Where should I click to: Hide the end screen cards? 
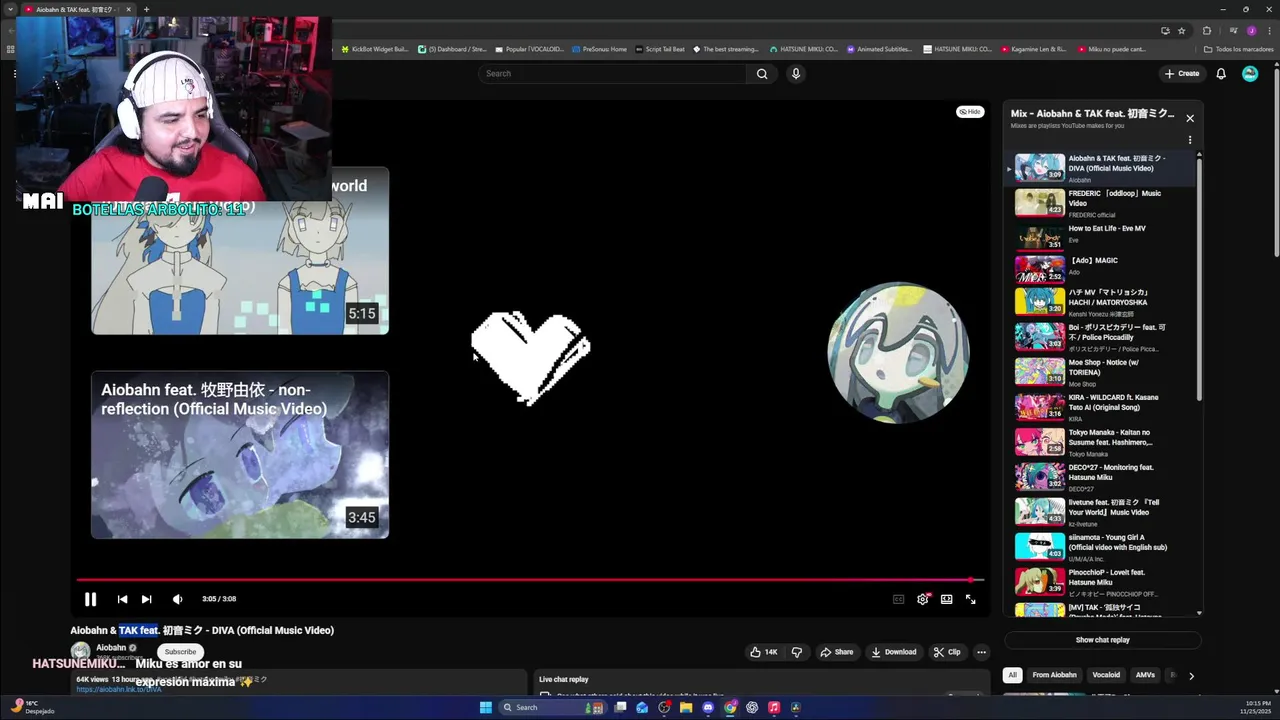[x=970, y=112]
